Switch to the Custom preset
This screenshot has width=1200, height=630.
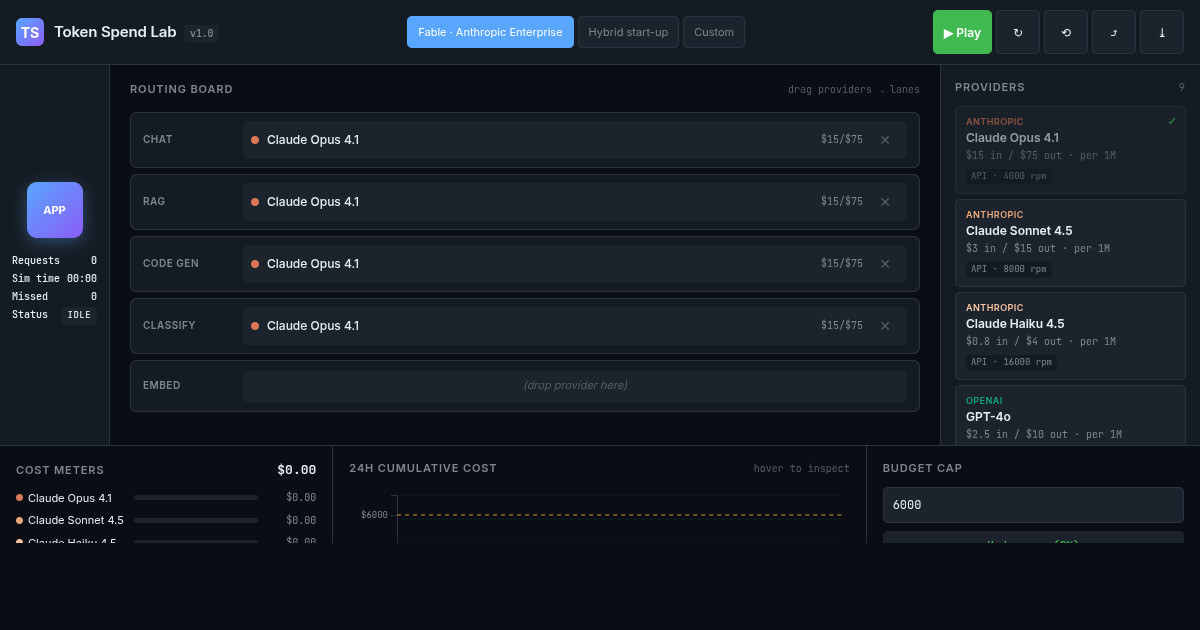tap(714, 32)
